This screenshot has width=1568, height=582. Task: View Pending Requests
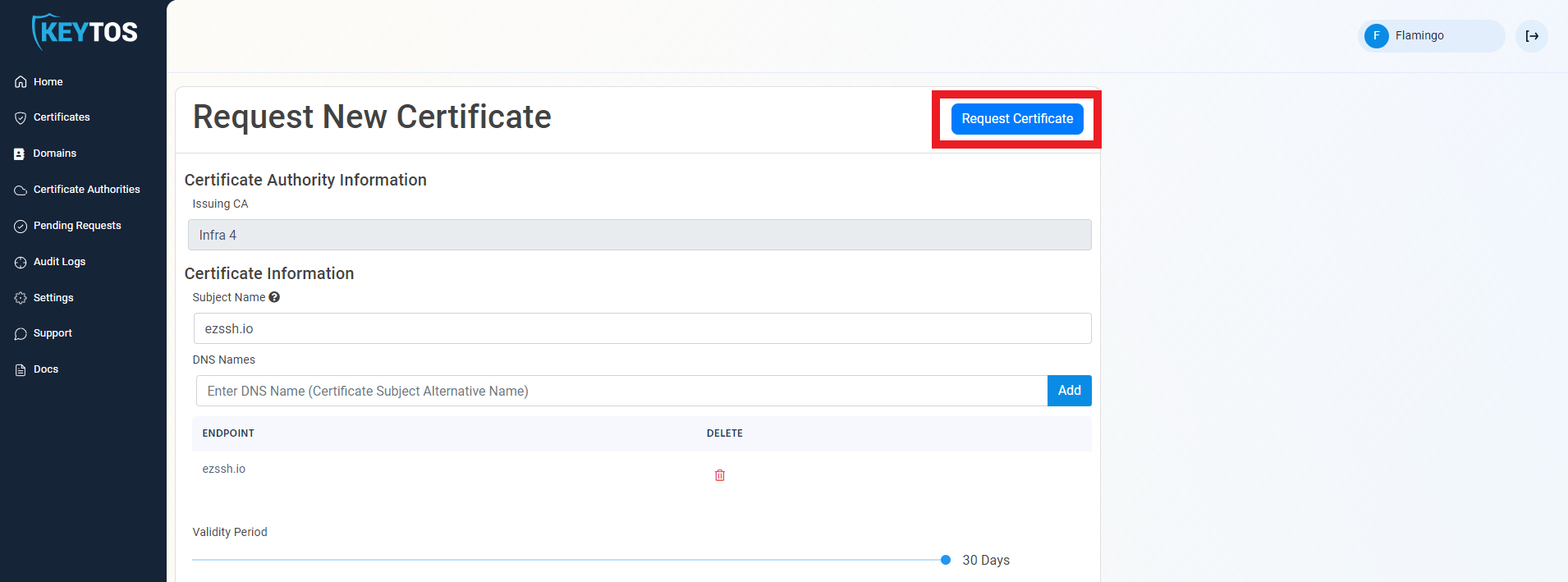pos(77,226)
